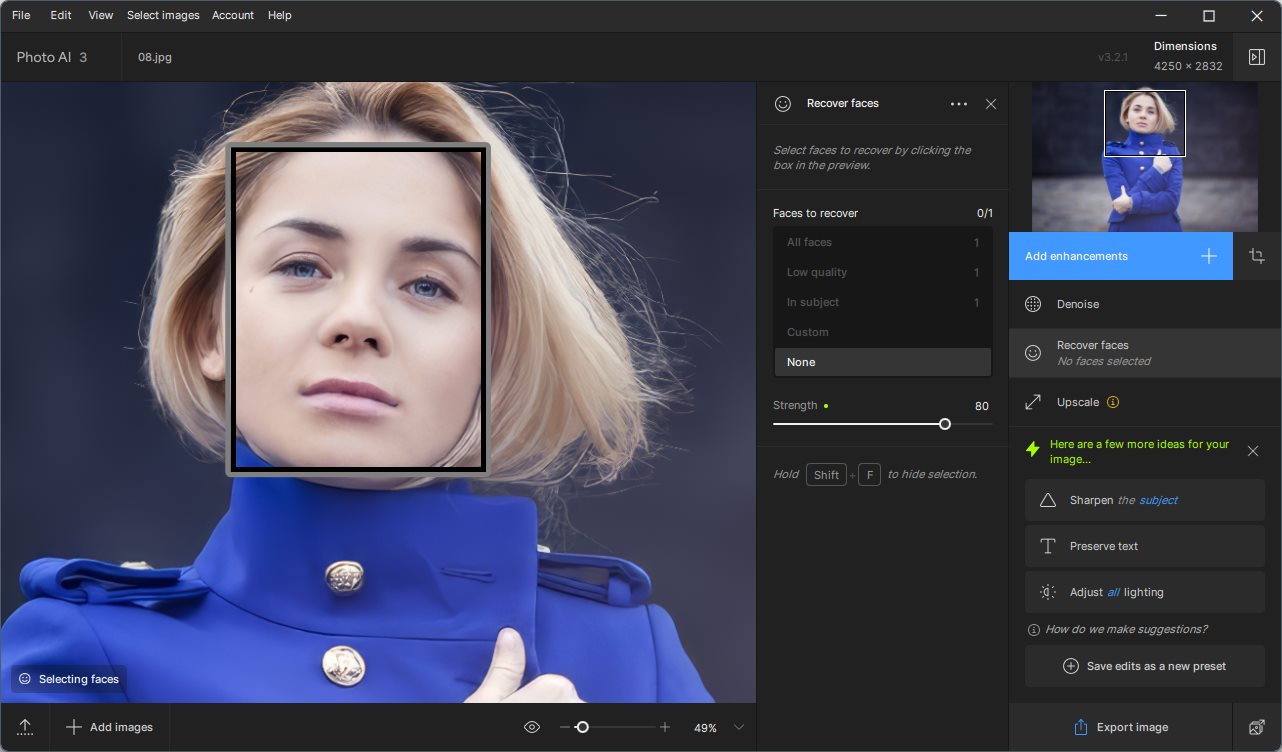Open the image settings icon beside Export
This screenshot has height=752, width=1282.
point(1257,727)
